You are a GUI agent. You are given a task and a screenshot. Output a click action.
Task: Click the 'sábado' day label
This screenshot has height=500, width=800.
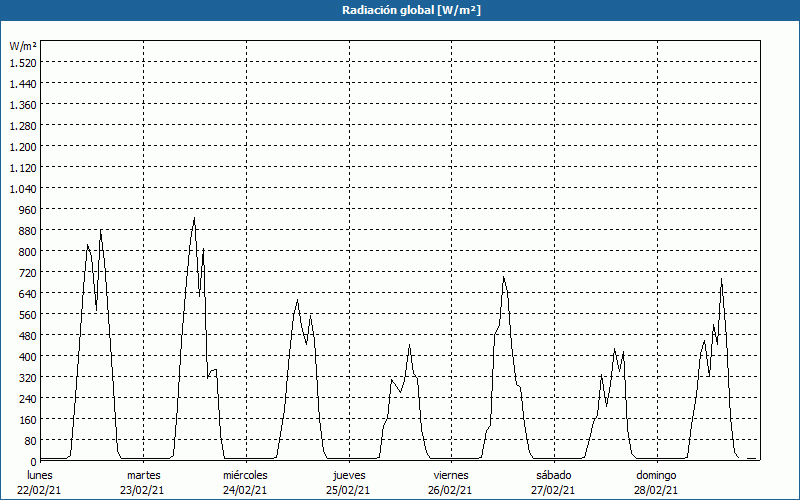[554, 475]
